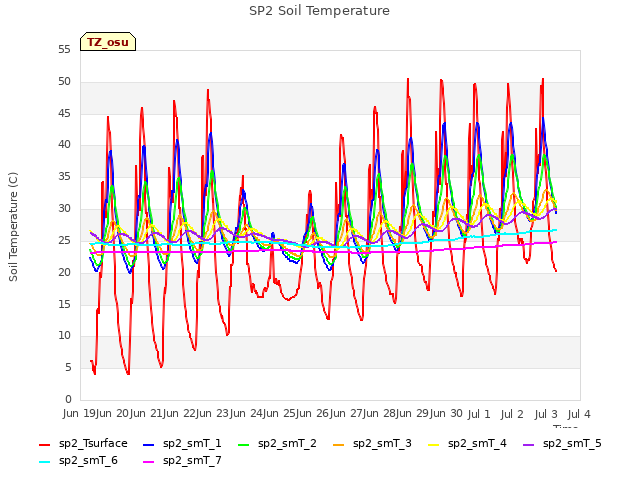Click the green sp2_smT_2 legend swatch
The height and width of the screenshot is (480, 640).
pyautogui.click(x=244, y=444)
